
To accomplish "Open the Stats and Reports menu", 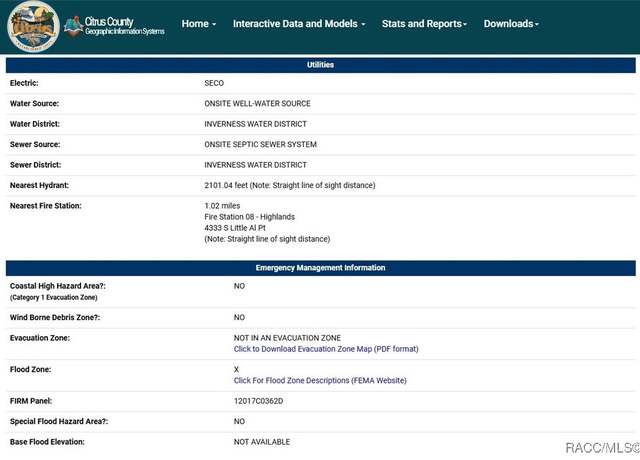I will click(424, 24).
